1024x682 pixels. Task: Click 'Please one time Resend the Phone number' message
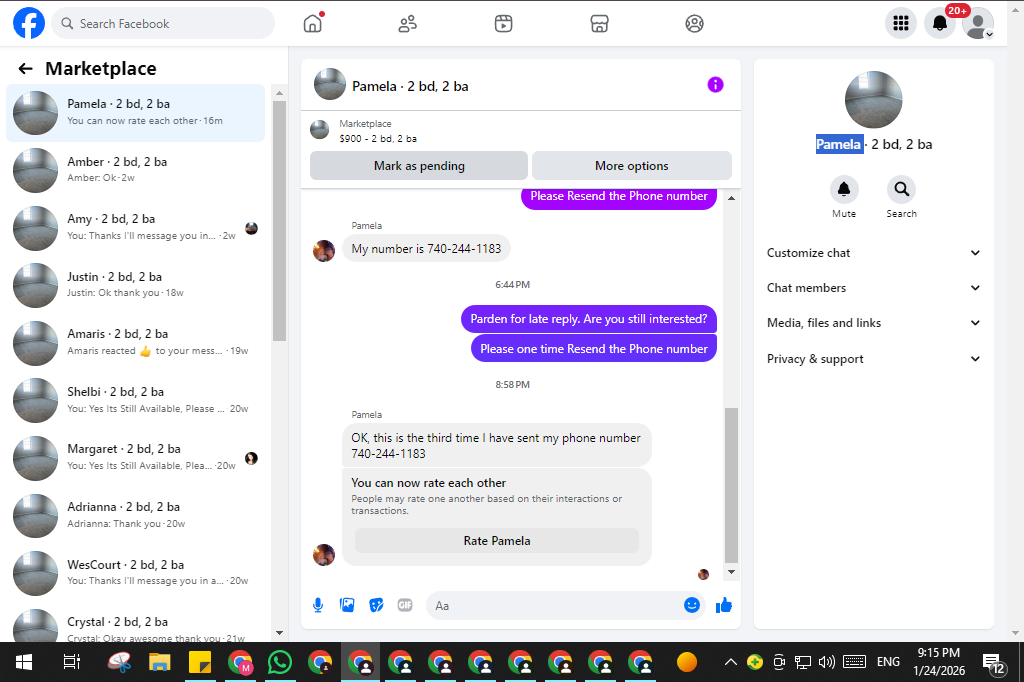click(594, 349)
